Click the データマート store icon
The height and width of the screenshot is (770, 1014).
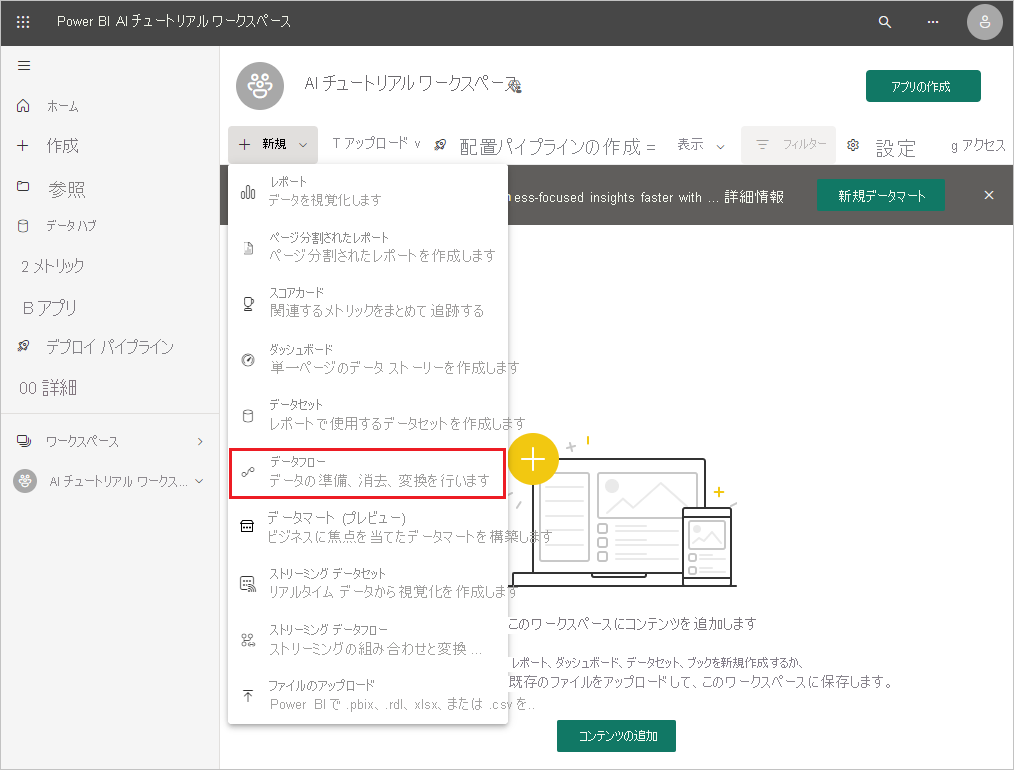tap(247, 526)
